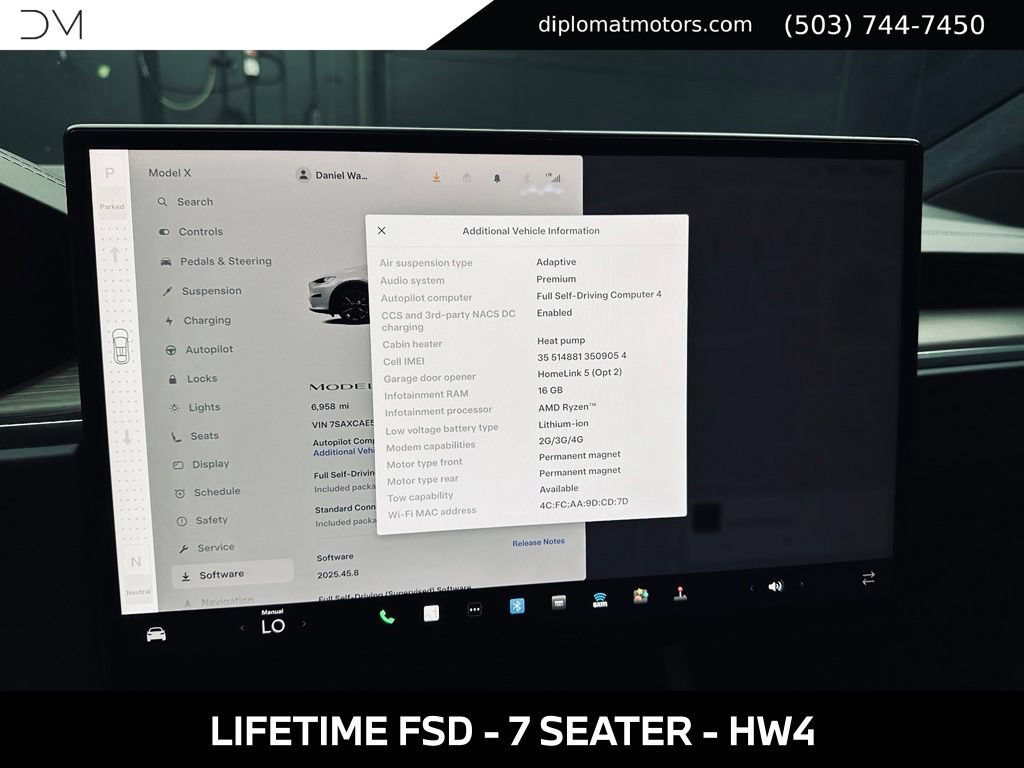Close the Additional Vehicle Information dialog
This screenshot has height=768, width=1024.
pyautogui.click(x=382, y=231)
